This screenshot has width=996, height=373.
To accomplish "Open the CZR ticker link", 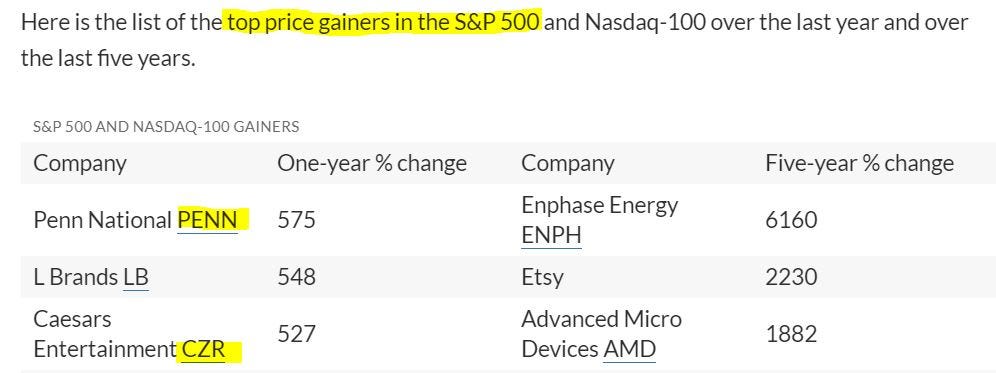I will pyautogui.click(x=203, y=349).
